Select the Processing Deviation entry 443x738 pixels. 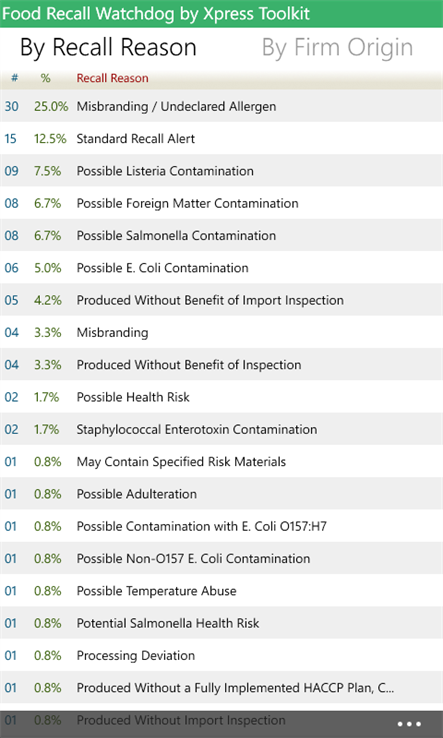pyautogui.click(x=221, y=655)
